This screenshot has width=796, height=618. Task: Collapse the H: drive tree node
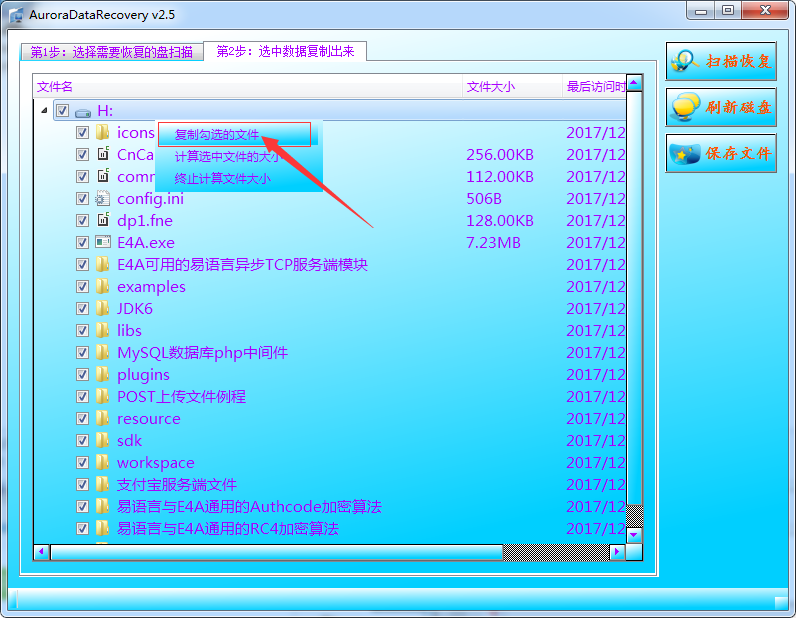click(44, 110)
